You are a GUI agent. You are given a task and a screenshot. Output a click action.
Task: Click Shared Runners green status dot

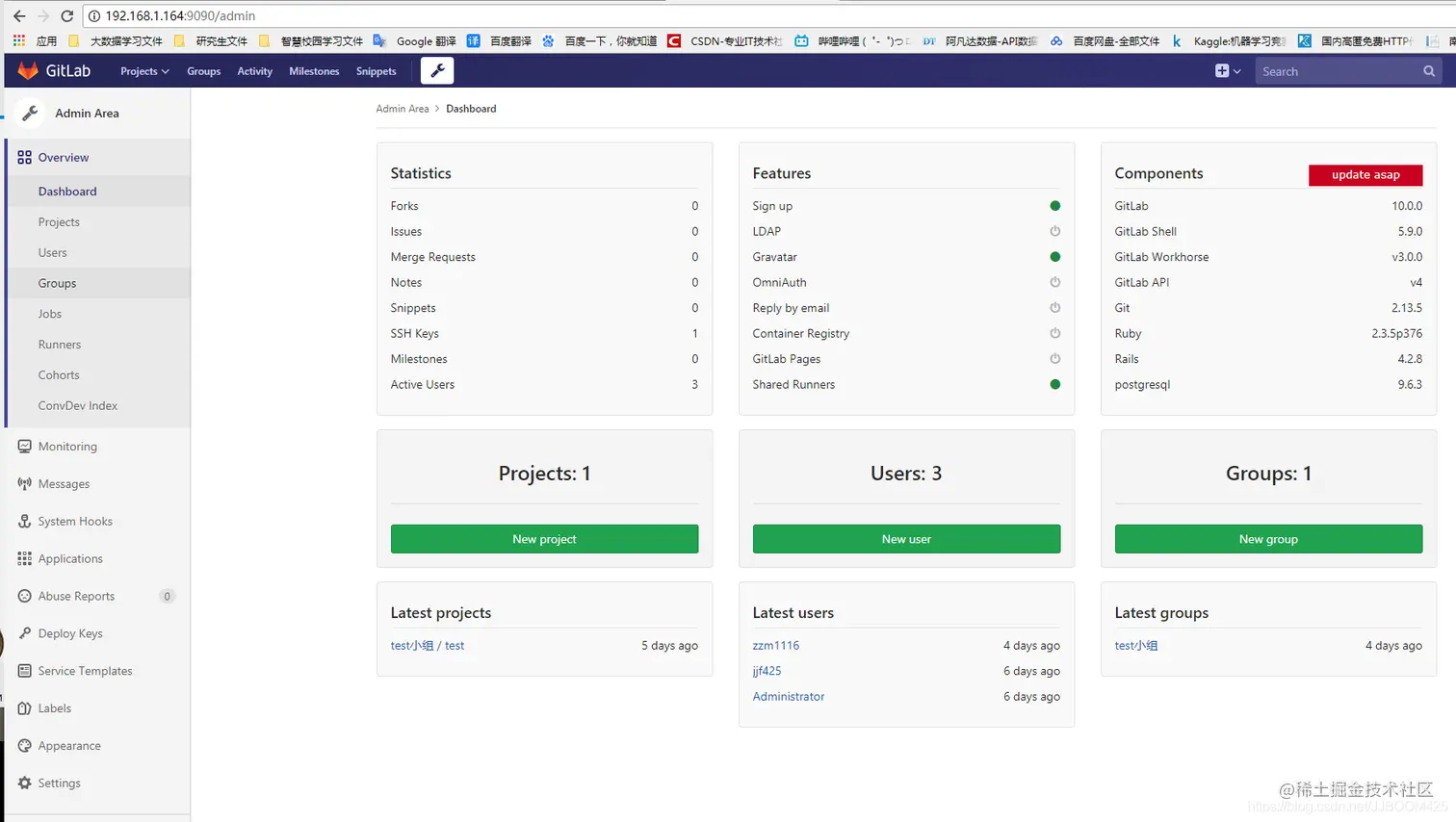point(1055,384)
